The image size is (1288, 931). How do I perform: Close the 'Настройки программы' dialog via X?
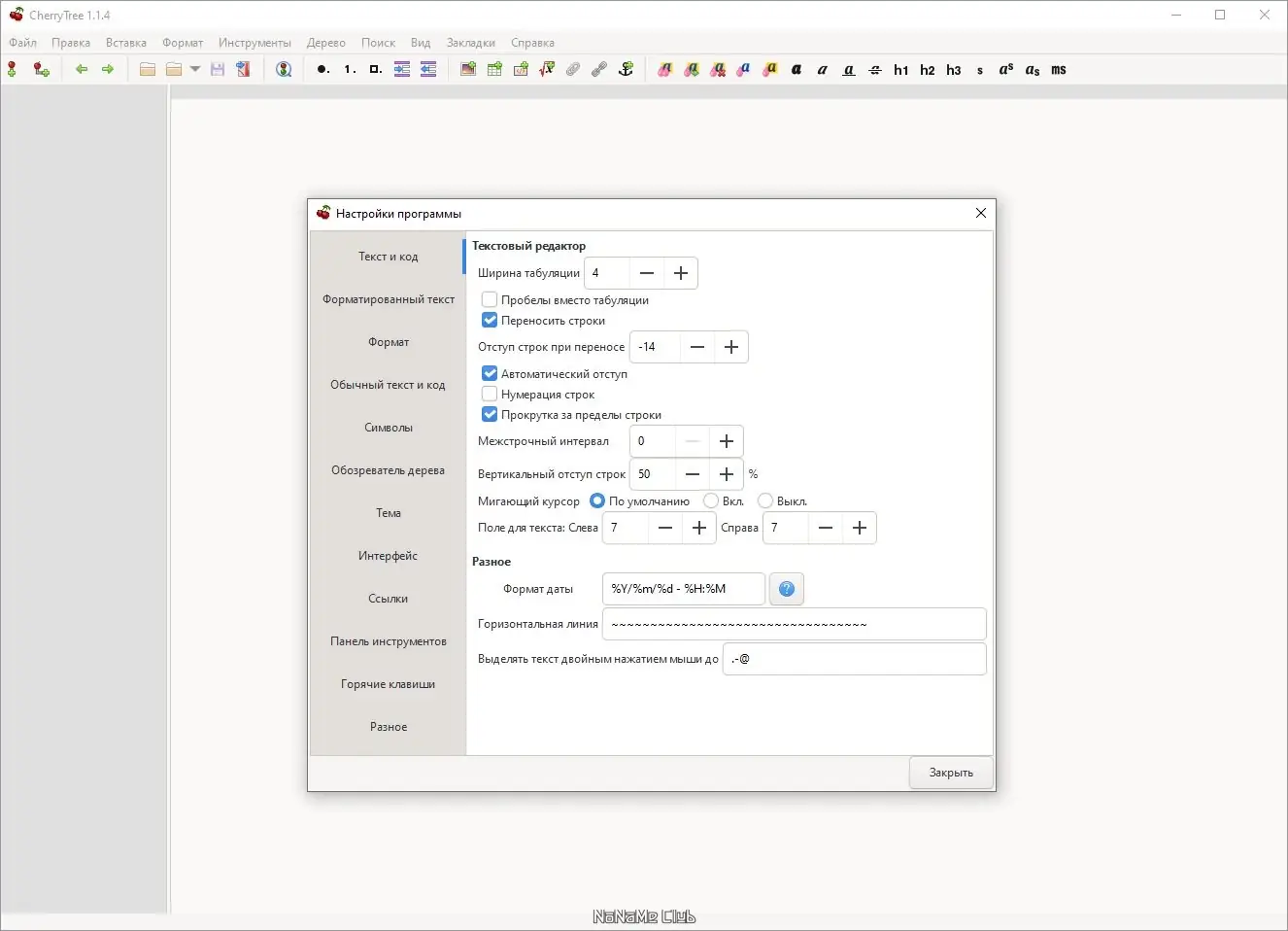(x=980, y=213)
